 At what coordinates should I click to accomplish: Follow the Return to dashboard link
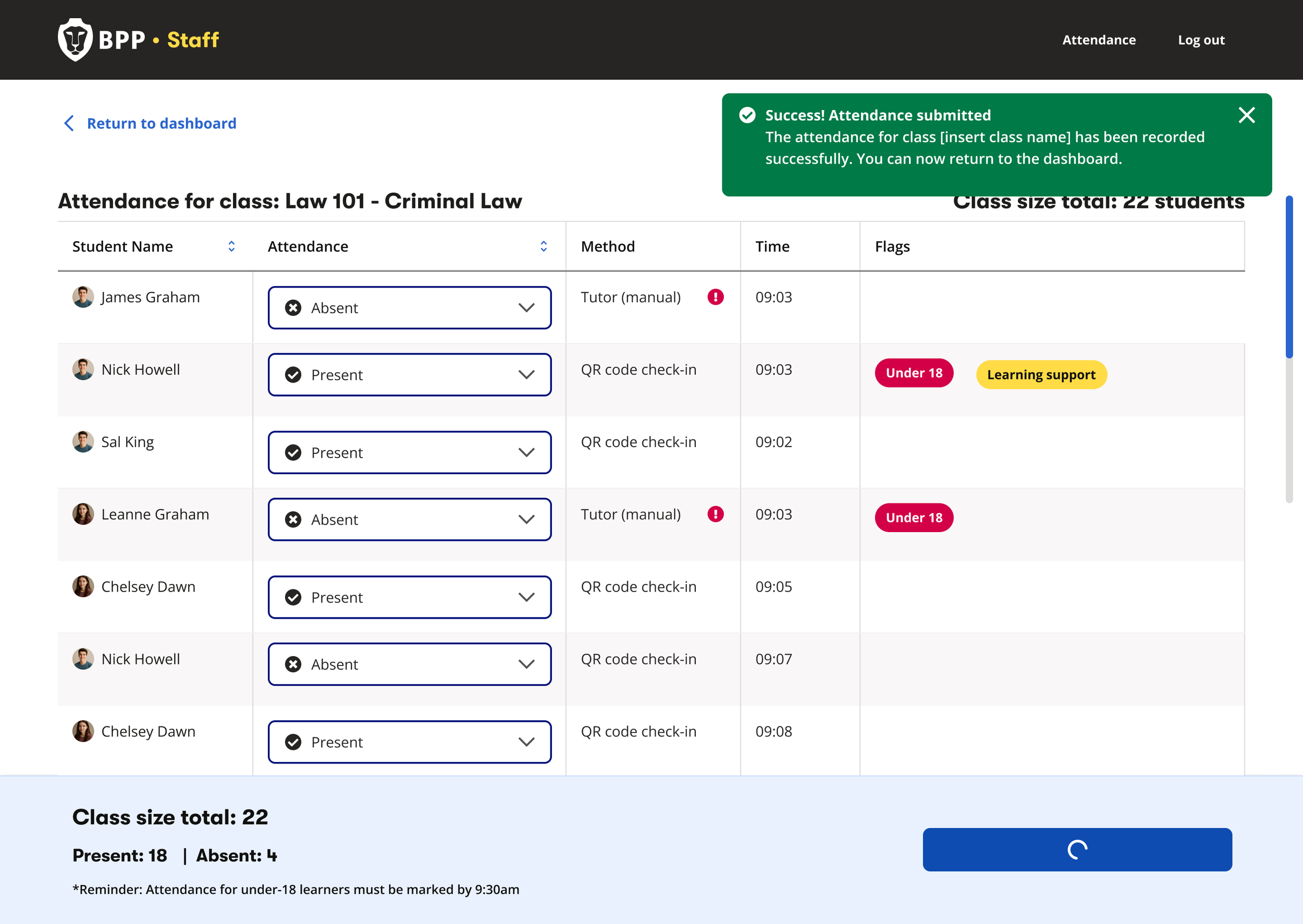[150, 124]
